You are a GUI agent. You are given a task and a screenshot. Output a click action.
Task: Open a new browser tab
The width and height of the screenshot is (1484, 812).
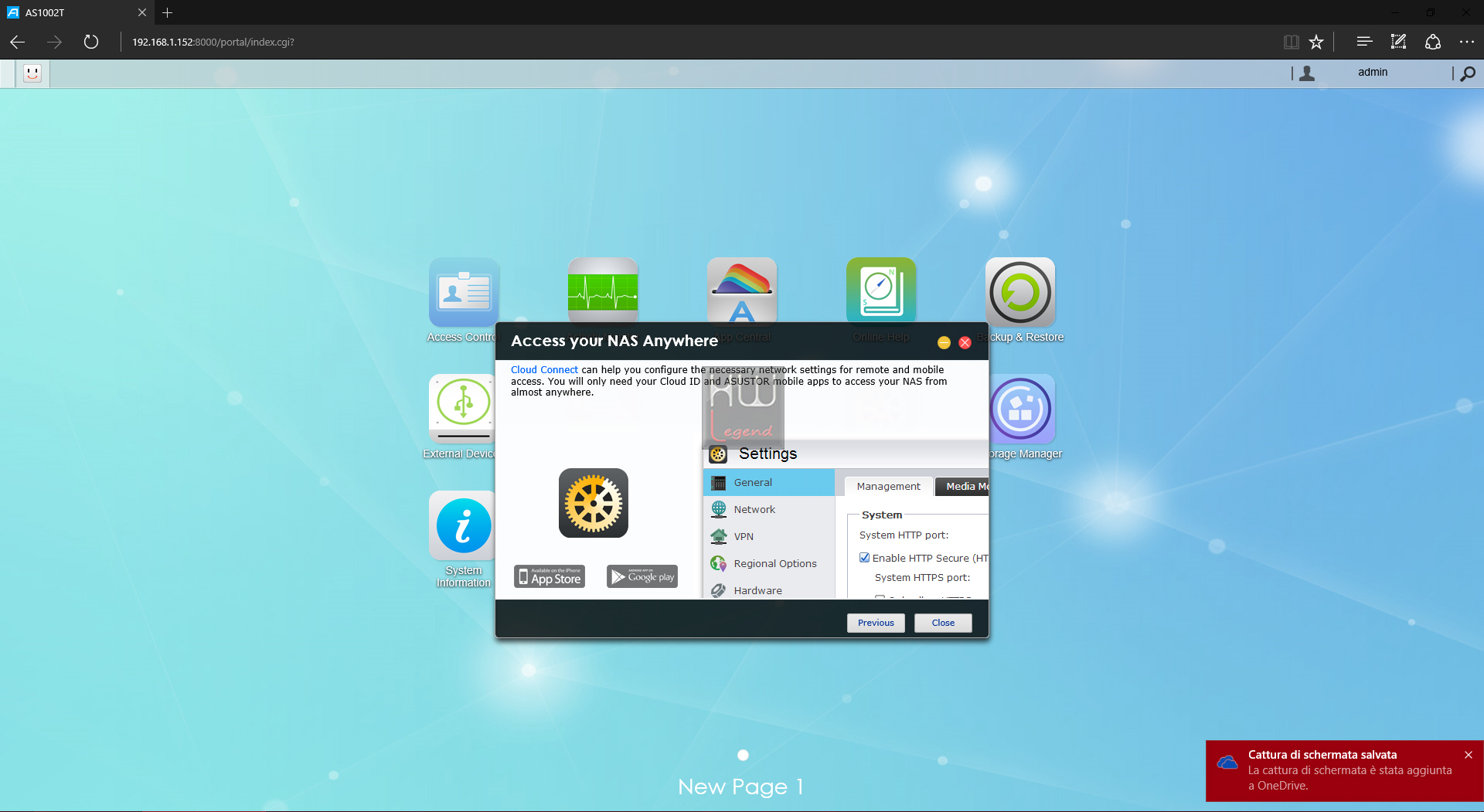point(168,12)
